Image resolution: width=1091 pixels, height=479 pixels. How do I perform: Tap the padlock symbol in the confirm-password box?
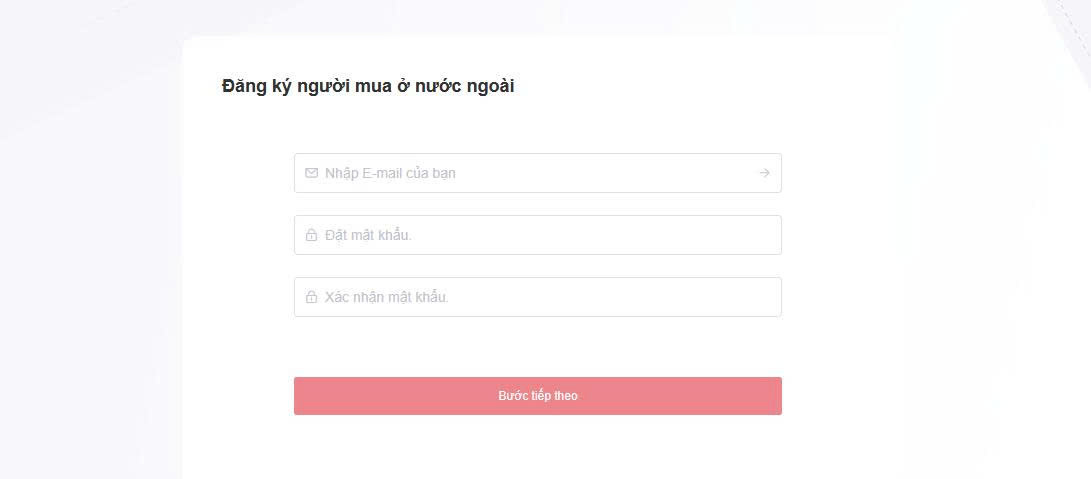click(312, 298)
